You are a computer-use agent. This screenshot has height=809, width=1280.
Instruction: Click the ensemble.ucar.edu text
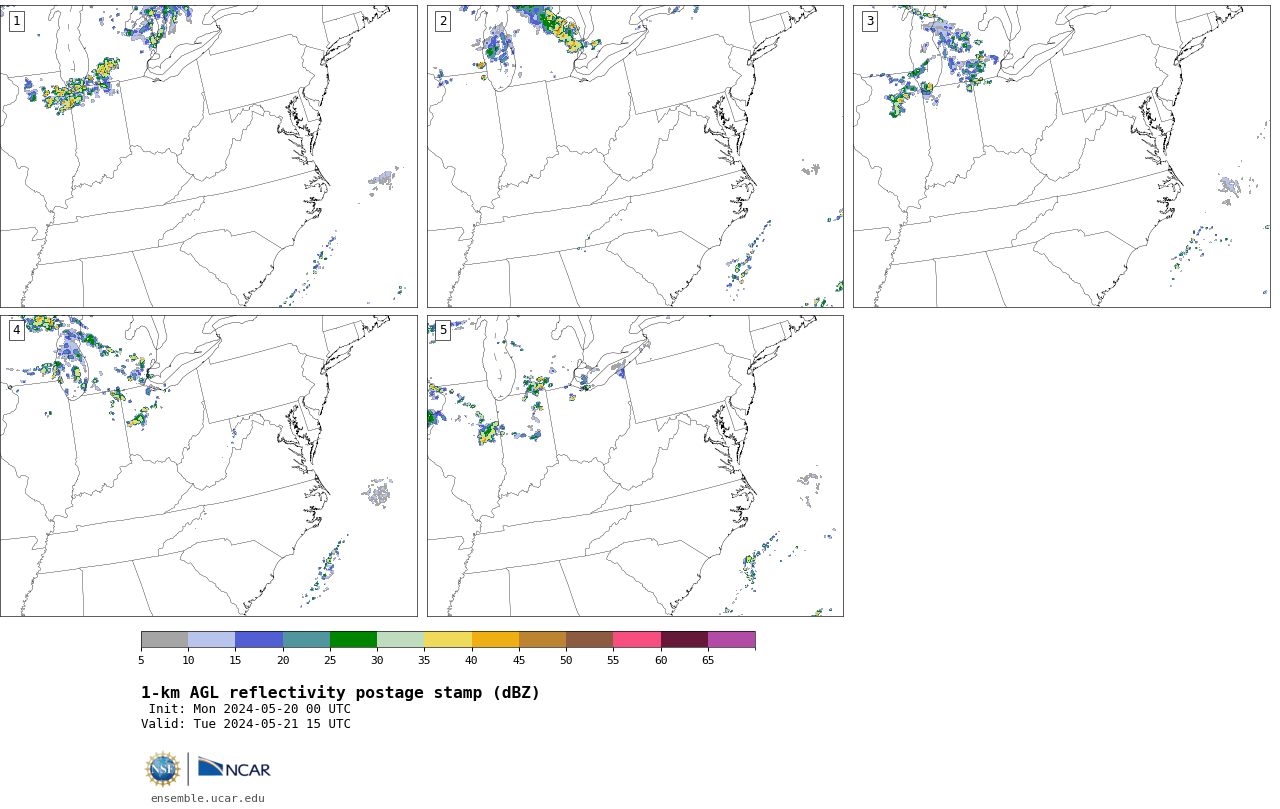(208, 798)
